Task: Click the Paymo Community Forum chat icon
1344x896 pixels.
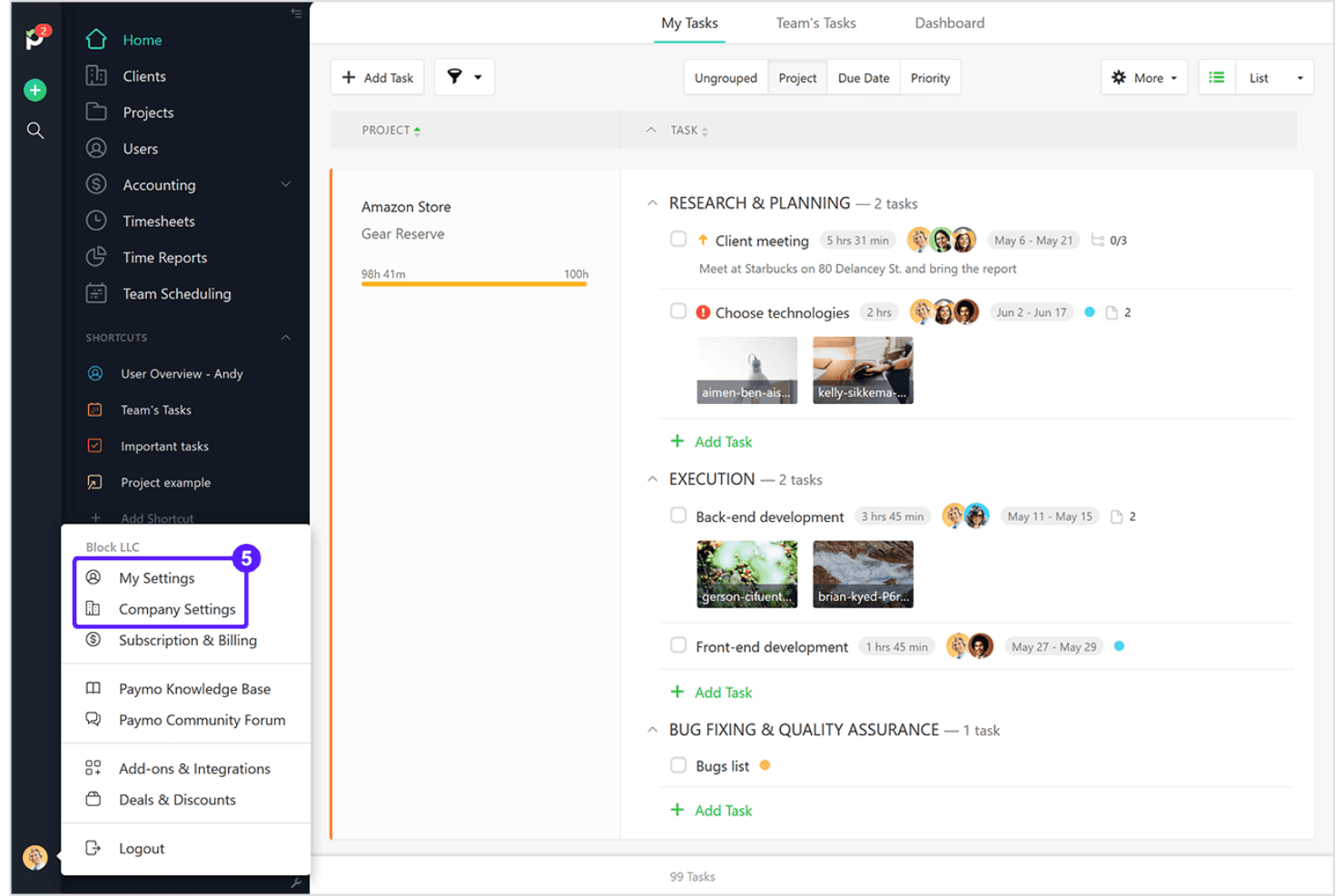Action: tap(93, 719)
